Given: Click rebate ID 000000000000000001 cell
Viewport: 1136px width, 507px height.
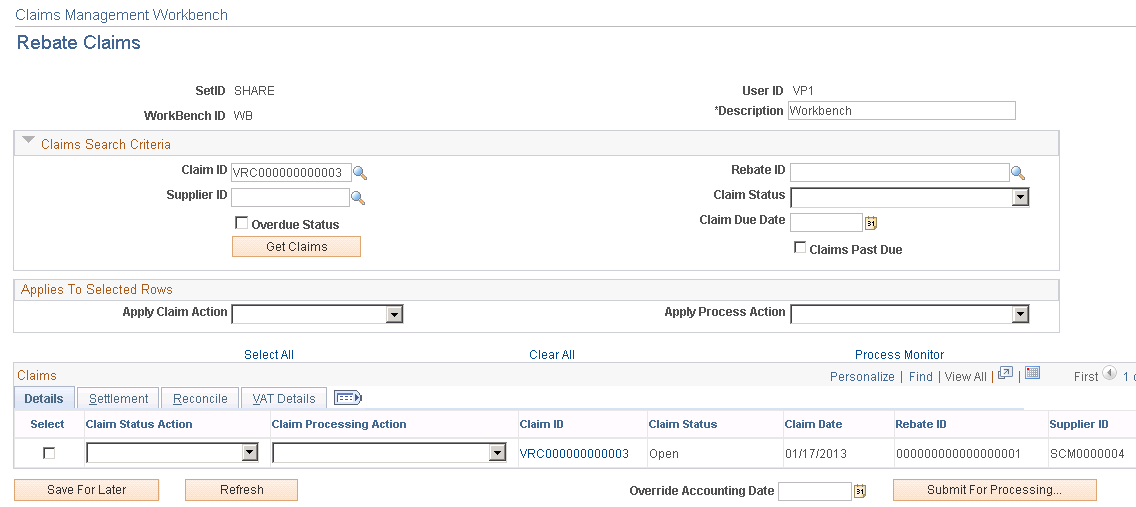Looking at the screenshot, I should (958, 453).
